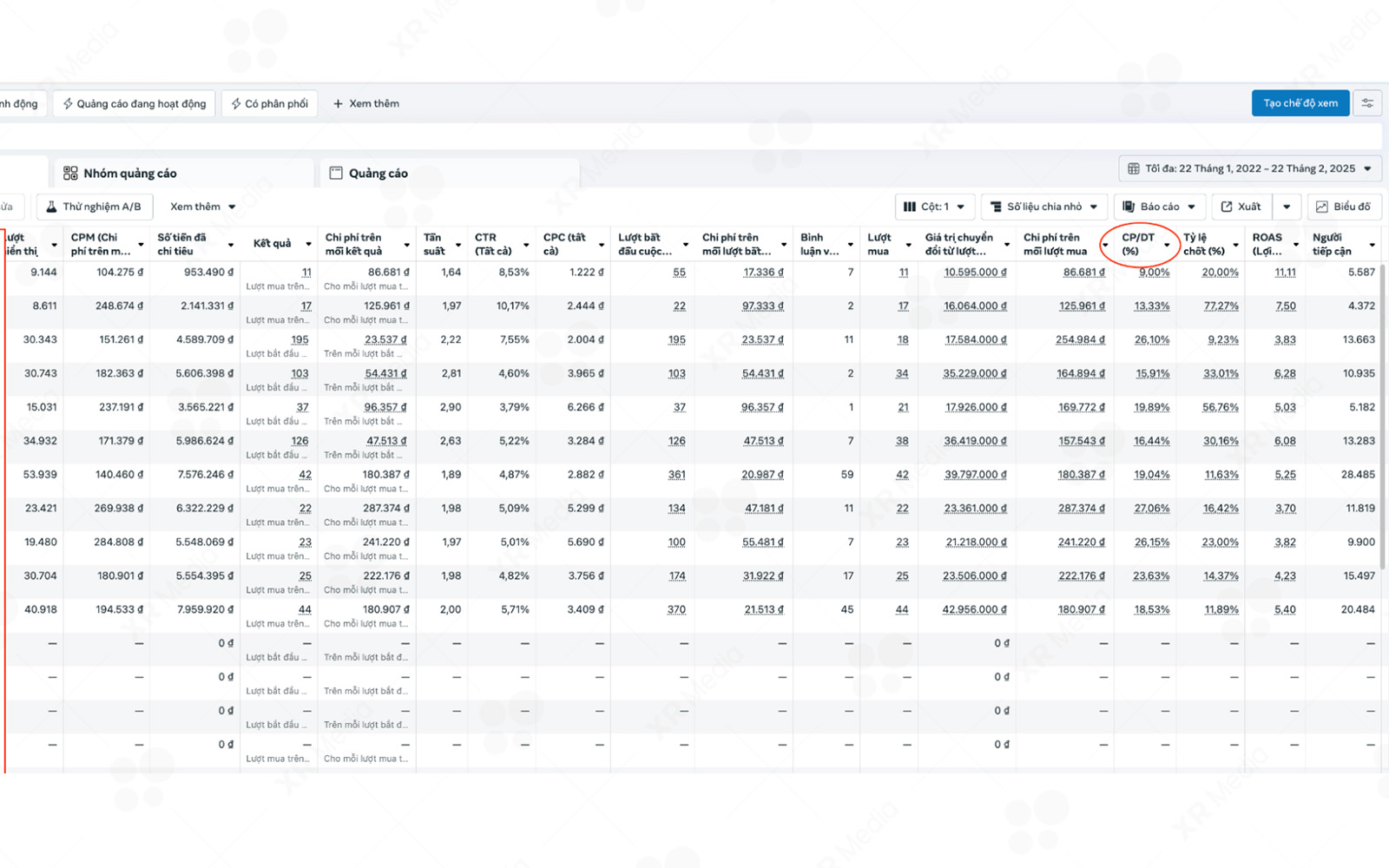Image resolution: width=1389 pixels, height=868 pixels.
Task: Click the 370 conversations started value
Action: 676,610
